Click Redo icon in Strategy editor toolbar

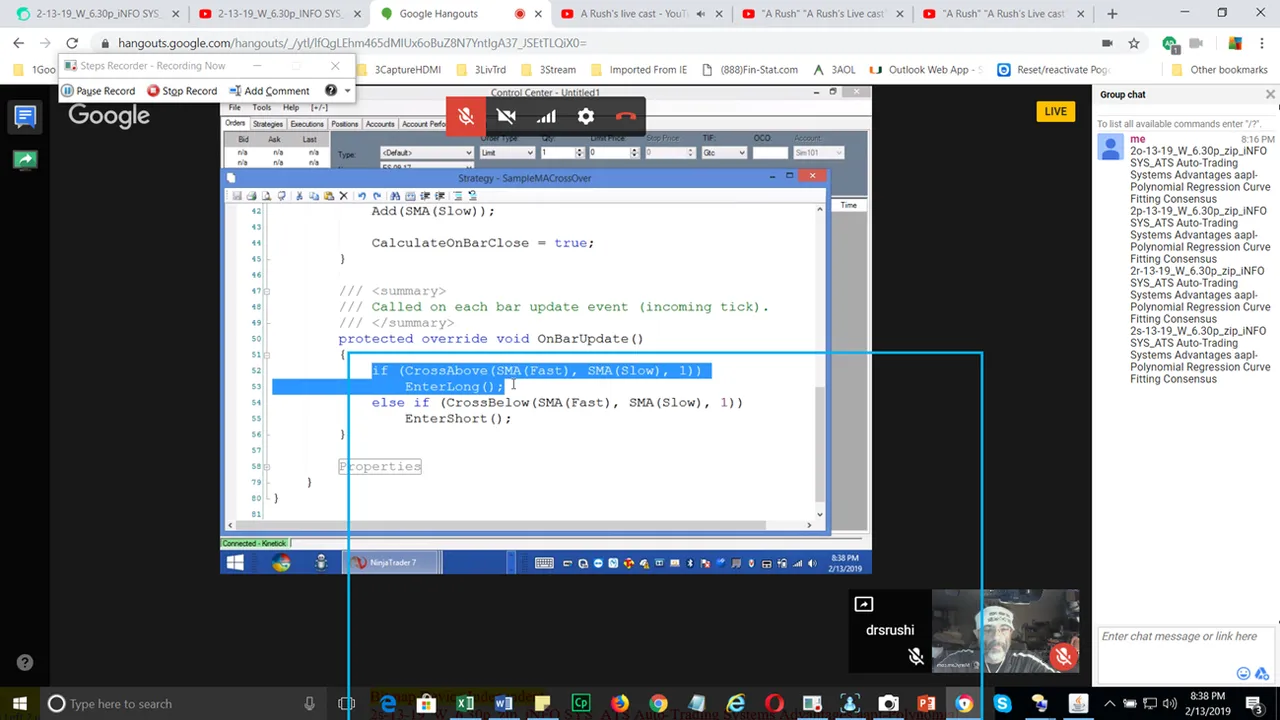point(377,196)
